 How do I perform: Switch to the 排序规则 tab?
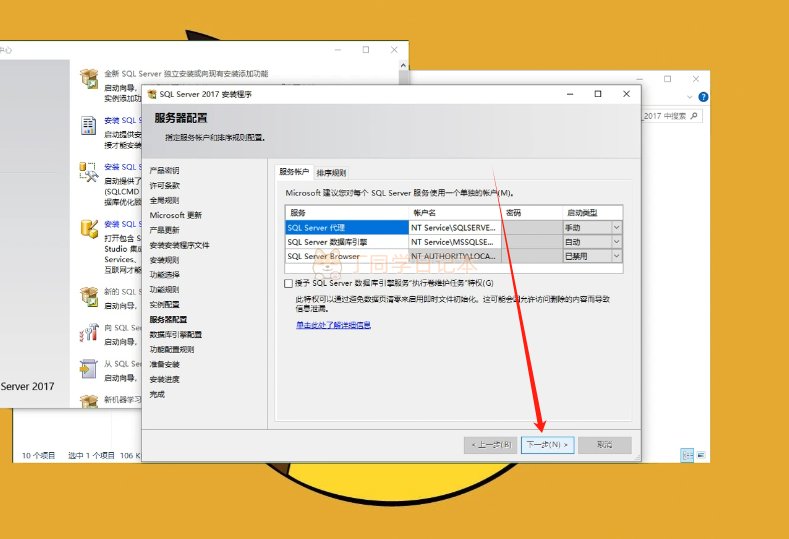pos(331,173)
